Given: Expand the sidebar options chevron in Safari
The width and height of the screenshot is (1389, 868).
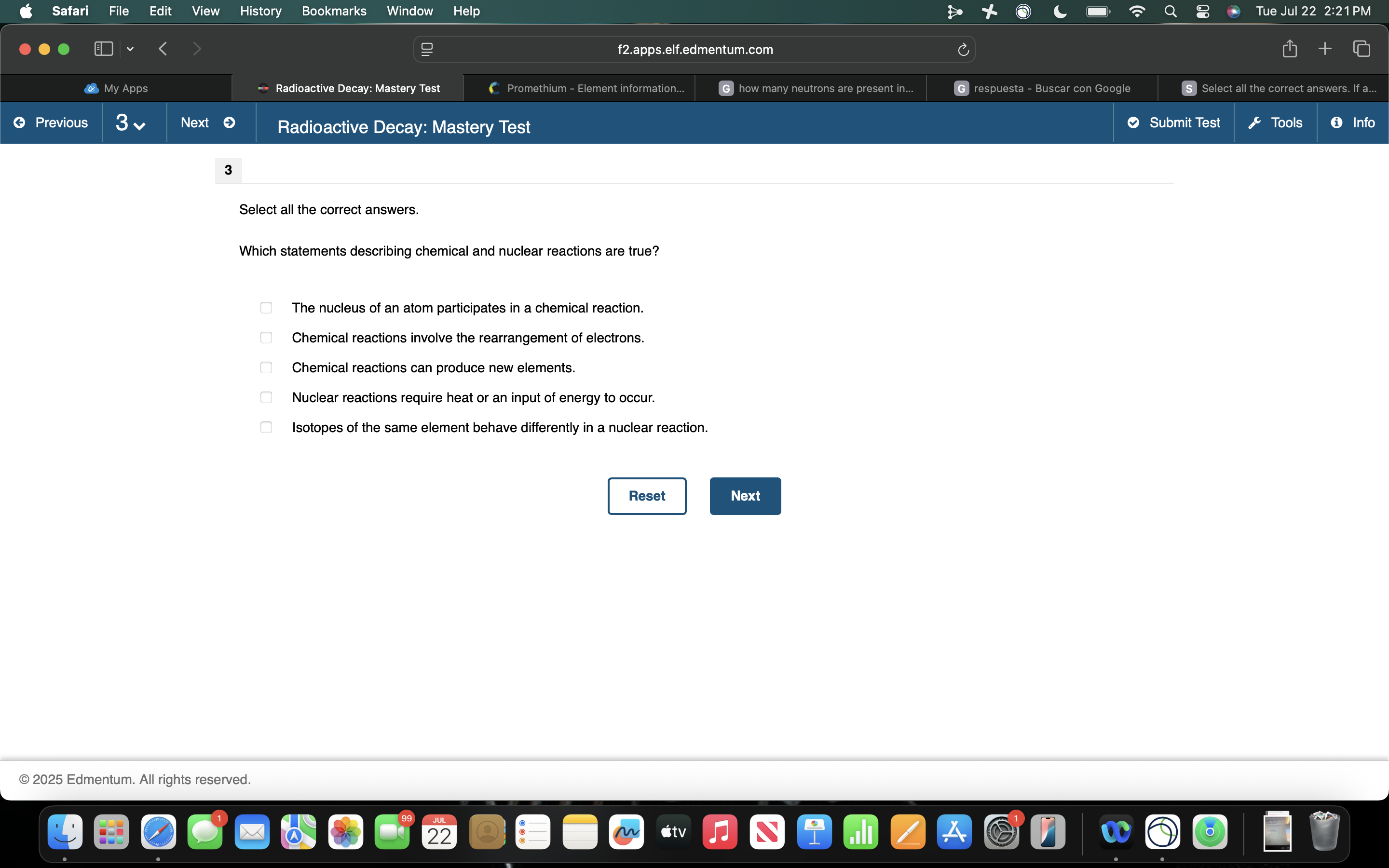Looking at the screenshot, I should [x=130, y=49].
